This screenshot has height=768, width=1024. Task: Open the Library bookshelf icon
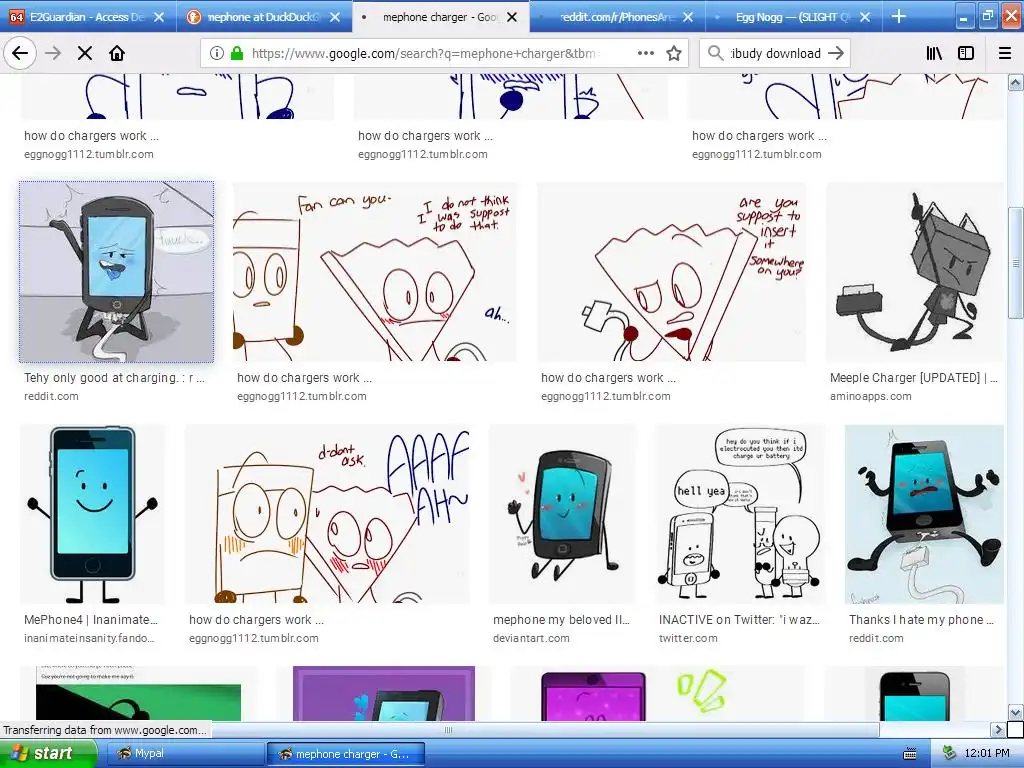tap(934, 54)
